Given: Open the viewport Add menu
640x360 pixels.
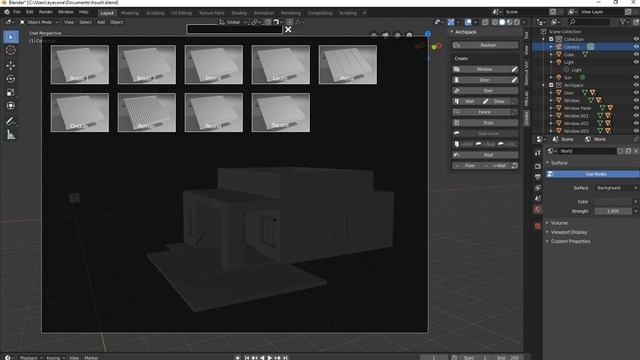Looking at the screenshot, I should click(101, 22).
